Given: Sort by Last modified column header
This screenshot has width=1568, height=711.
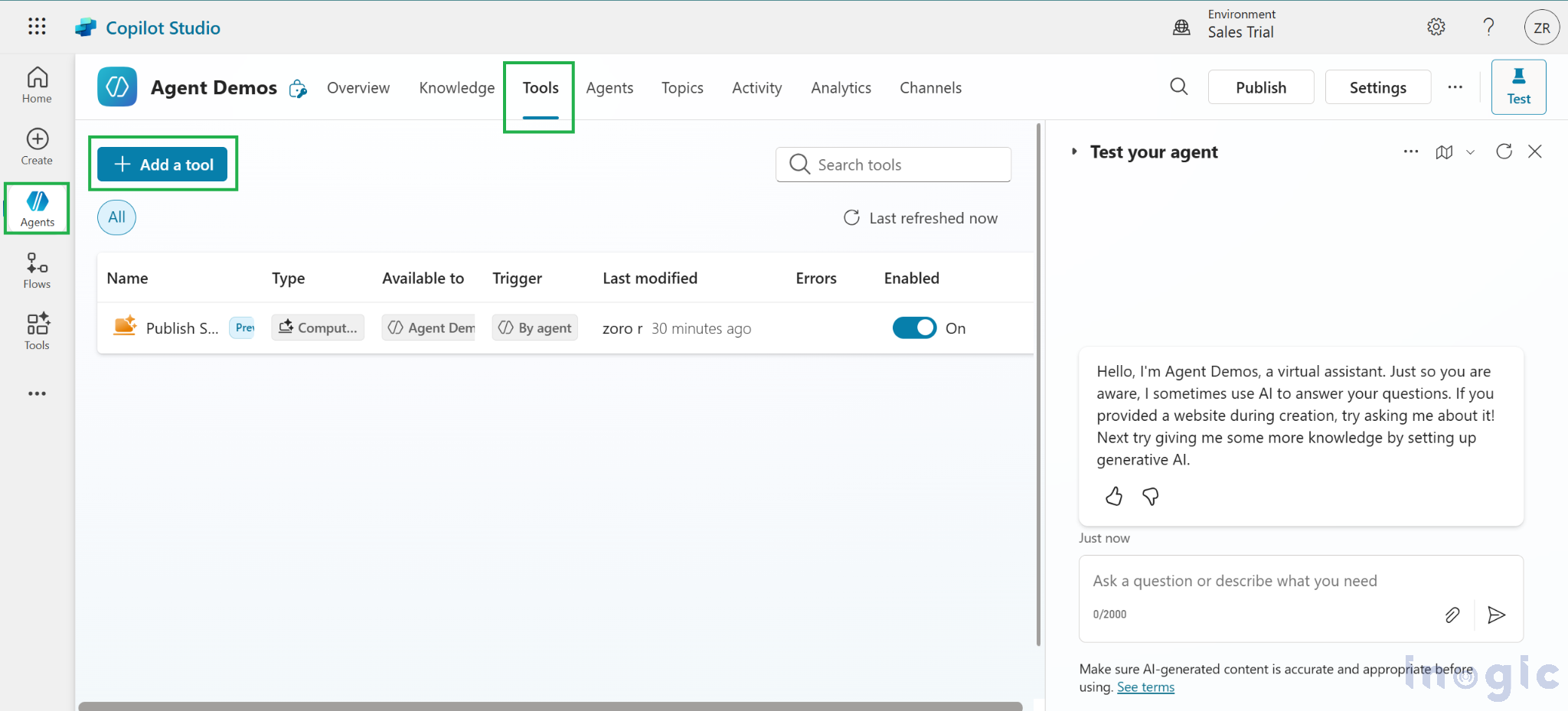Looking at the screenshot, I should tap(649, 278).
